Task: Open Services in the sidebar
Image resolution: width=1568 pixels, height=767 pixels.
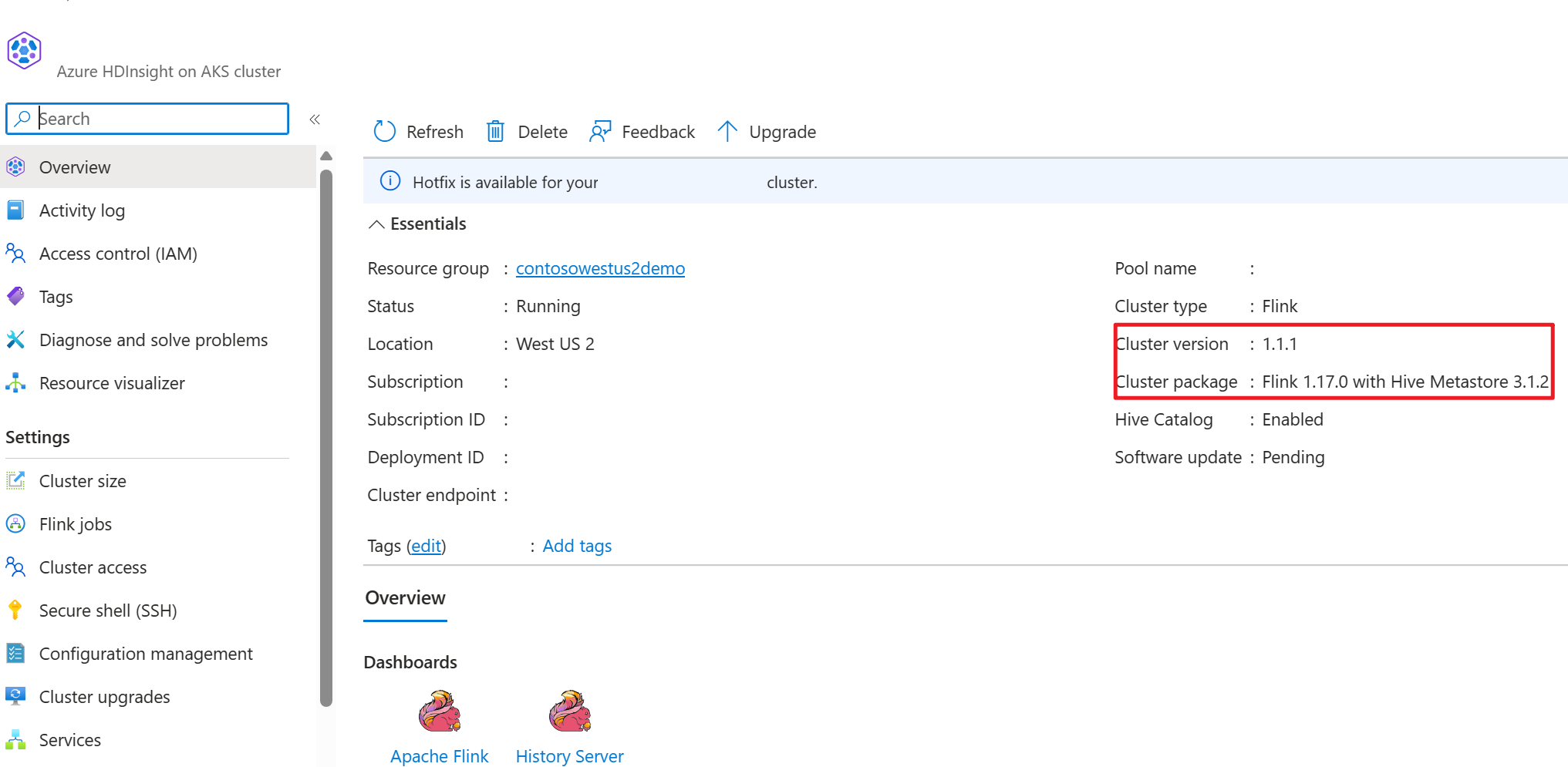Action: click(158, 740)
